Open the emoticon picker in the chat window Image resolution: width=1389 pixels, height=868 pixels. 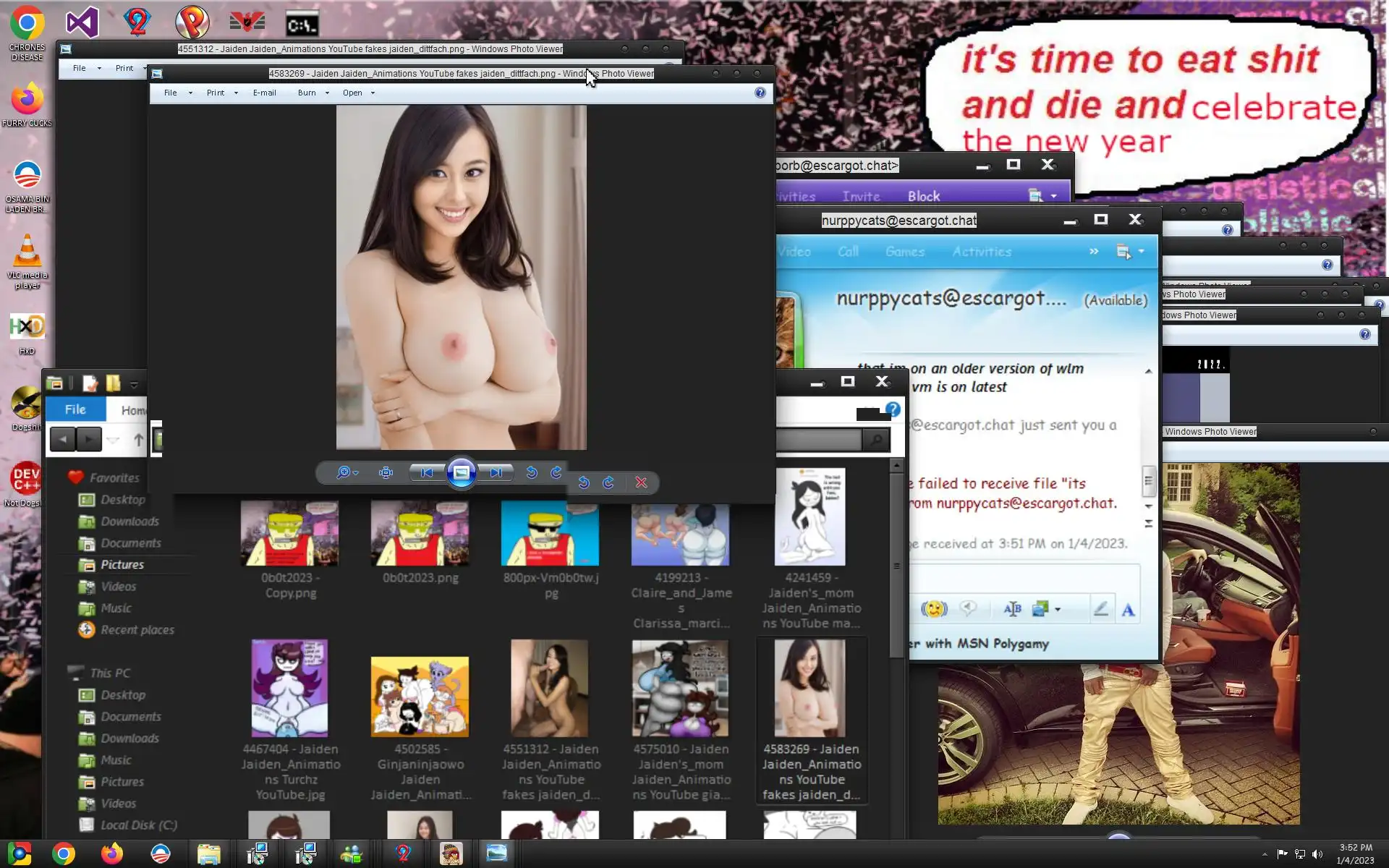pos(933,609)
